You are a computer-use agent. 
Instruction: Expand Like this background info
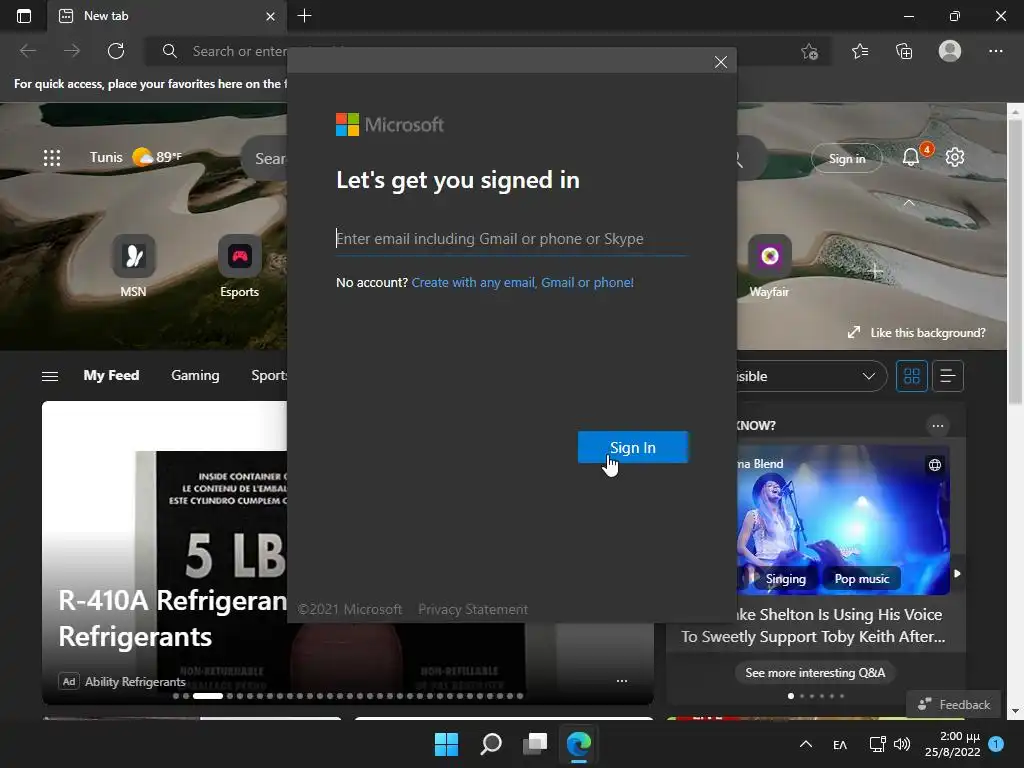[917, 332]
